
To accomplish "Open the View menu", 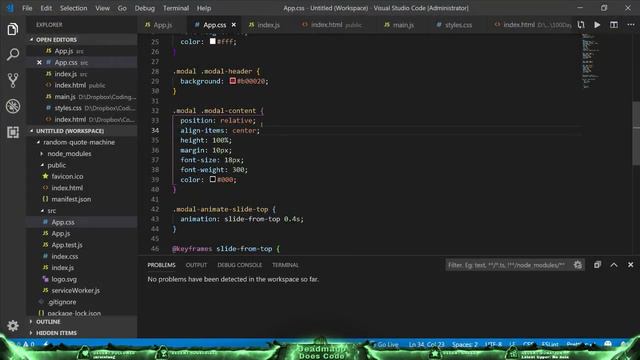I will (102, 8).
